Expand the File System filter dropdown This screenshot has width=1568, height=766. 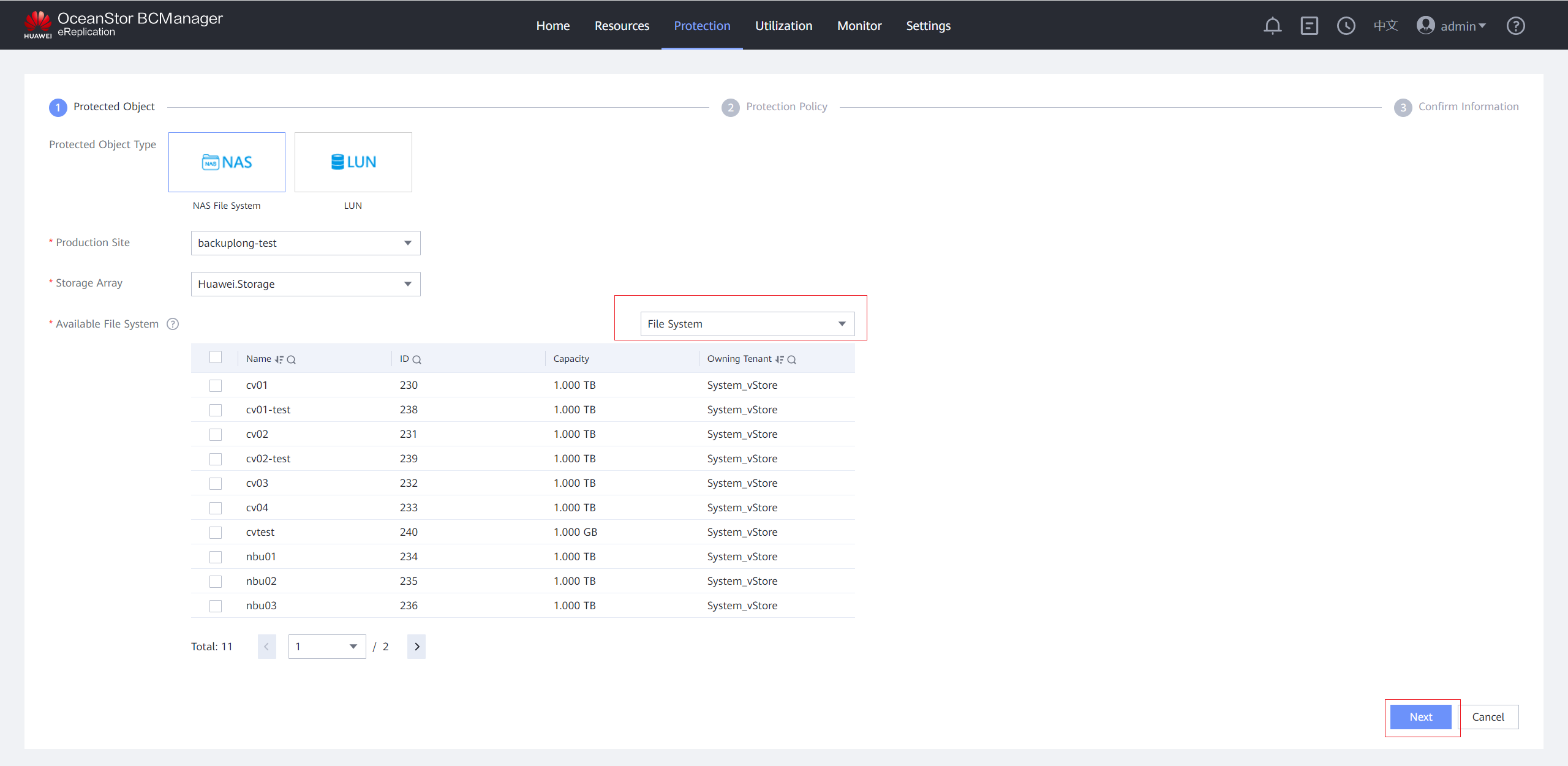point(747,324)
